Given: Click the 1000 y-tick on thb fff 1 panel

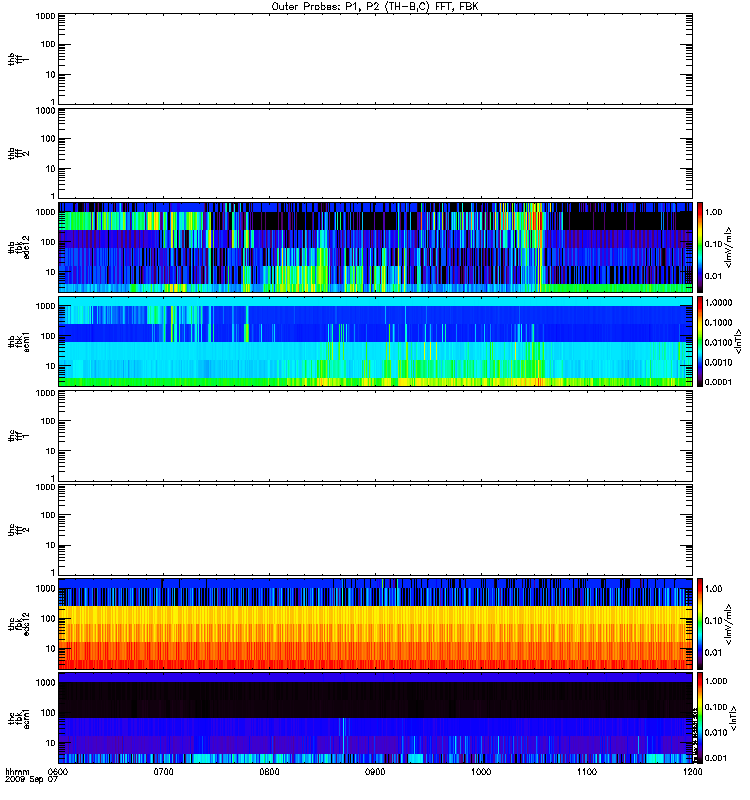Looking at the screenshot, I should coord(45,16).
